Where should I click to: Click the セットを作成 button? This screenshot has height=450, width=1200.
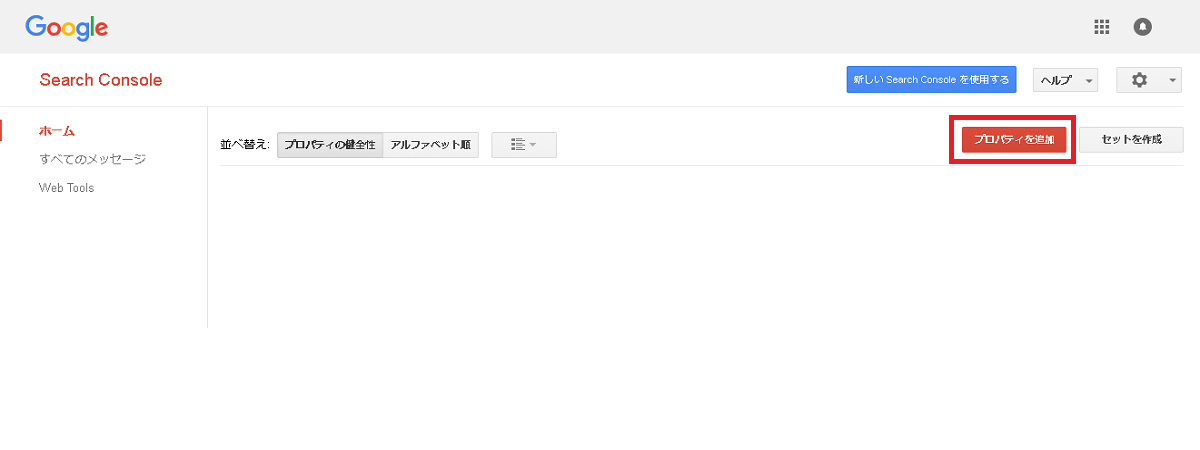click(x=1131, y=140)
